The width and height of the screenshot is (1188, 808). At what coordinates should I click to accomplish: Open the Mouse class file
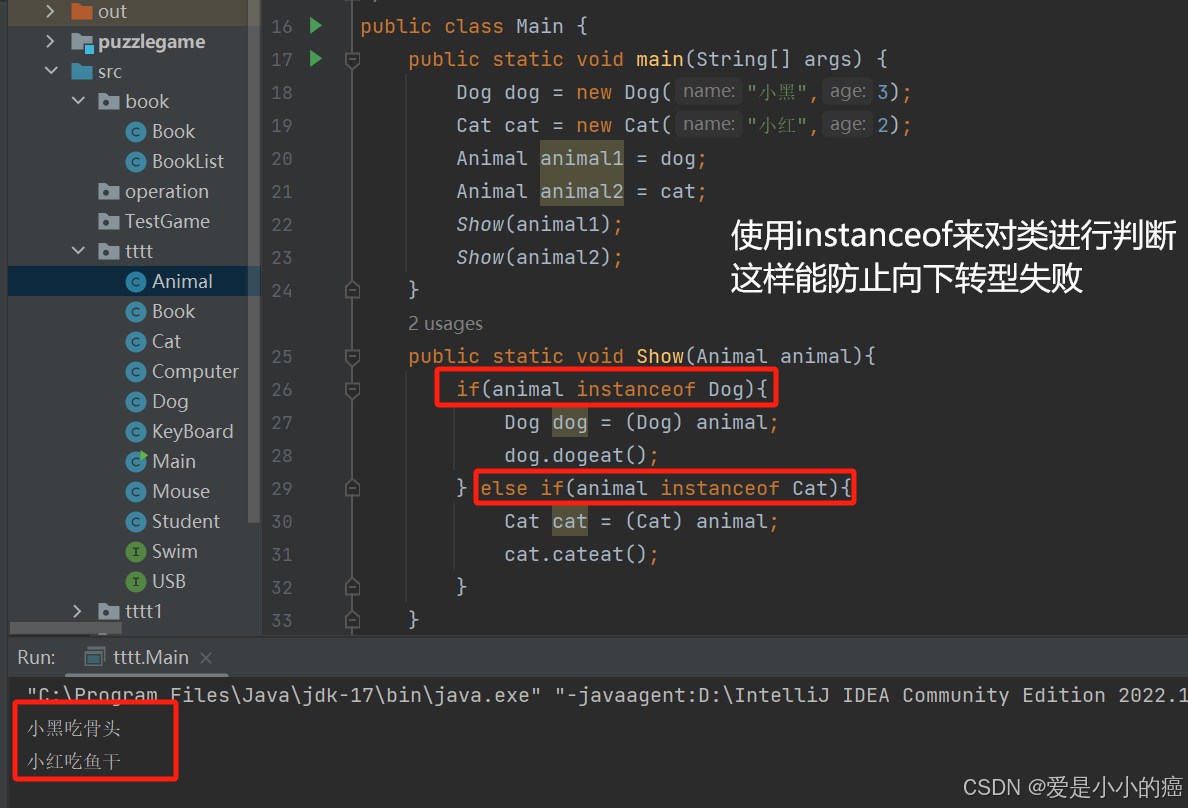[181, 491]
